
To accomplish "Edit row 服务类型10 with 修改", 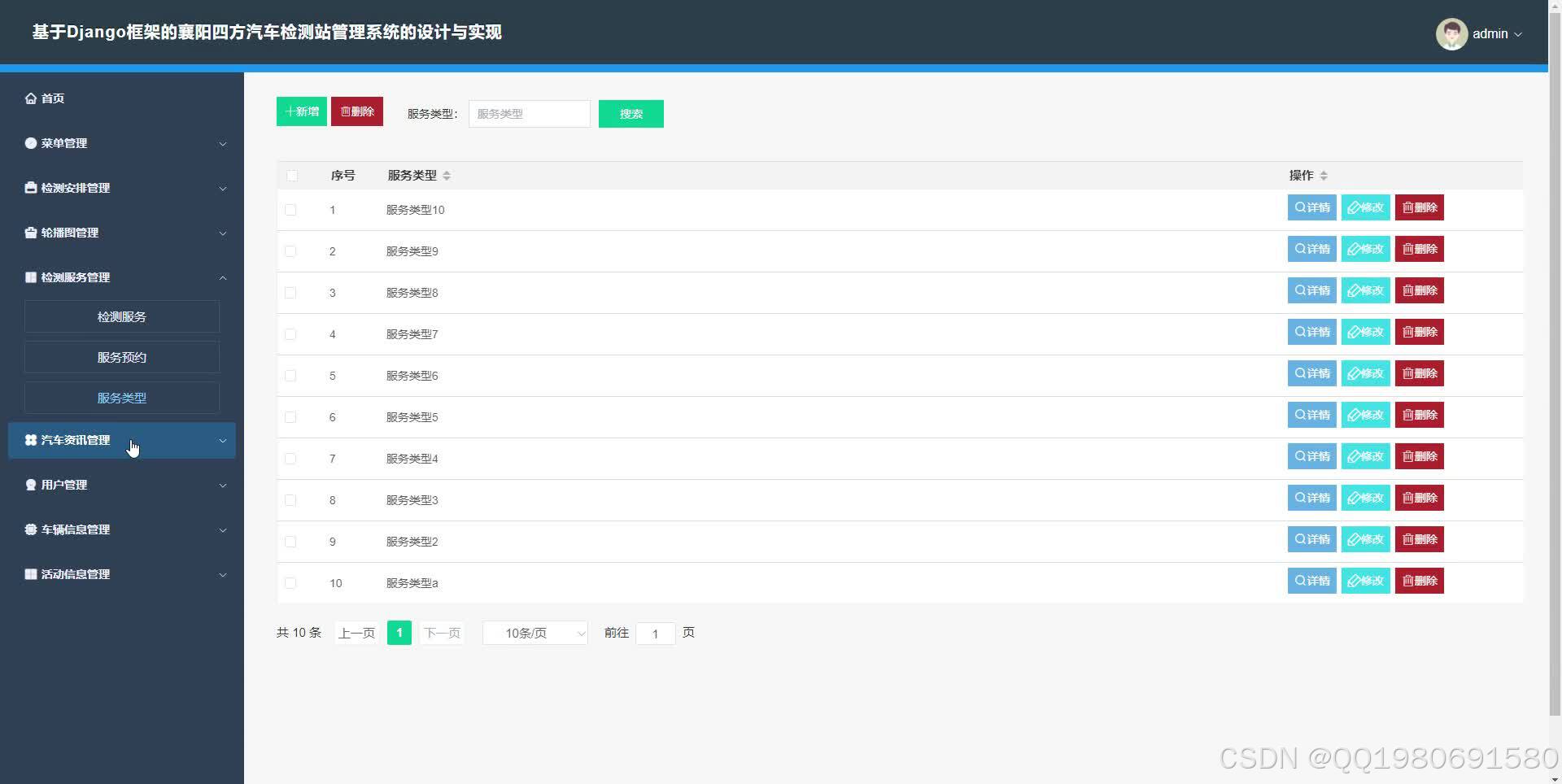I will (x=1365, y=207).
